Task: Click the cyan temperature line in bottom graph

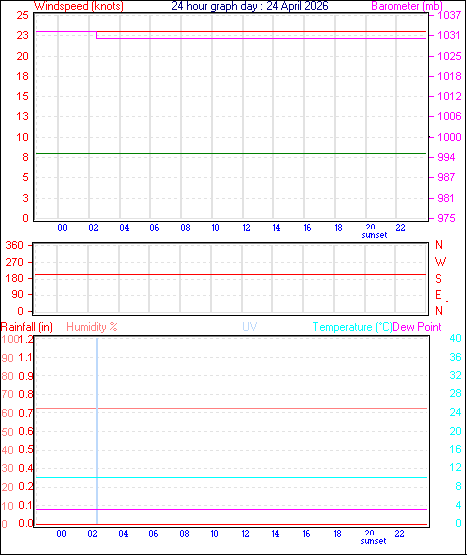Action: 232,478
